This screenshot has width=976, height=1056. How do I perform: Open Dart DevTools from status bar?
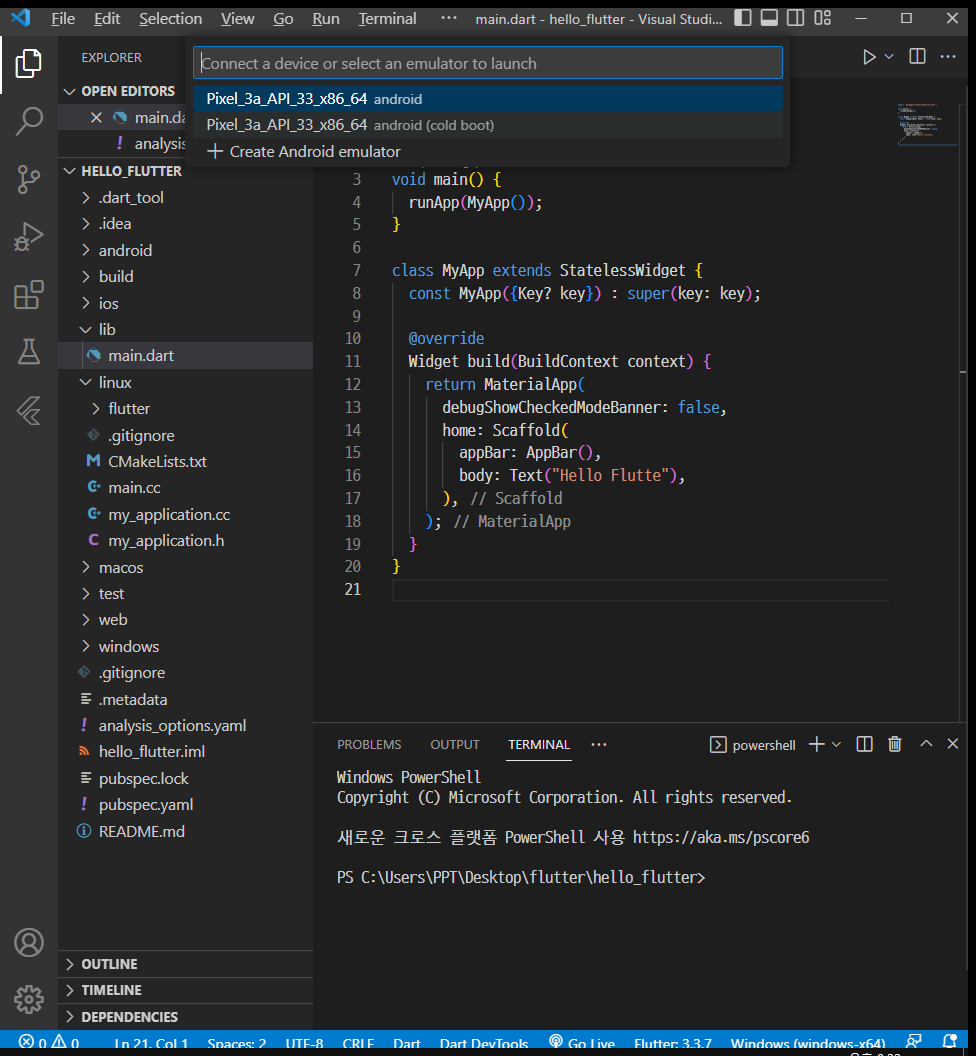(x=484, y=1044)
